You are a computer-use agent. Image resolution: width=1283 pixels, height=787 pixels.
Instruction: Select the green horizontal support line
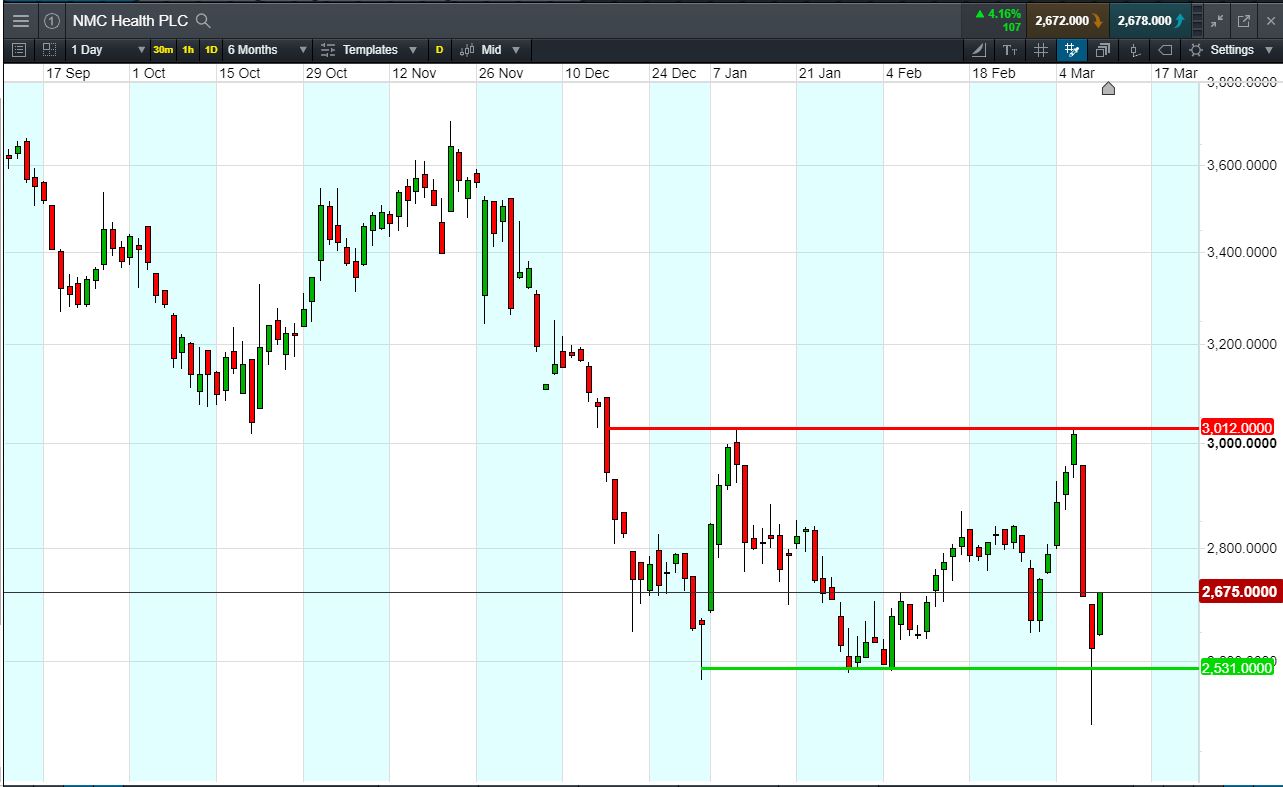[950, 668]
